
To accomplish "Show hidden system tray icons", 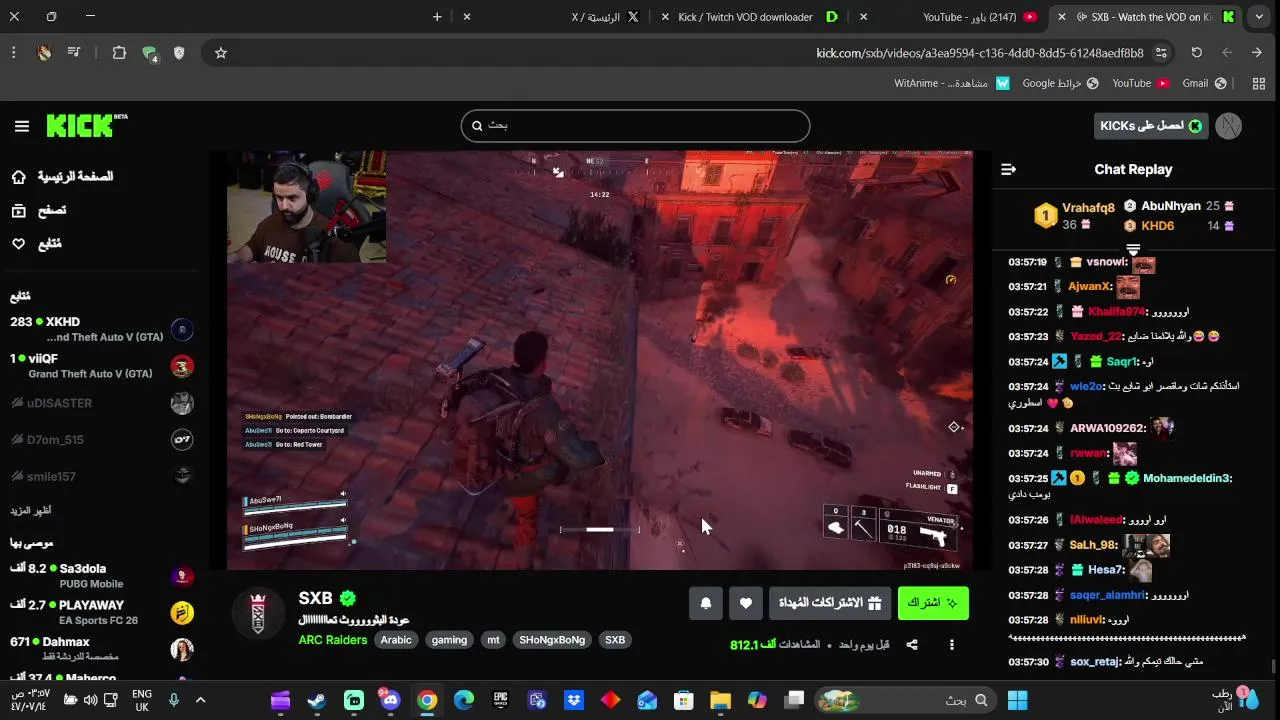I will (200, 700).
